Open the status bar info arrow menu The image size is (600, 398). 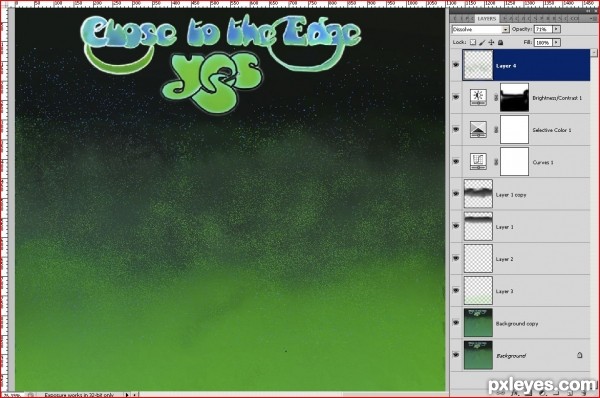pyautogui.click(x=127, y=395)
